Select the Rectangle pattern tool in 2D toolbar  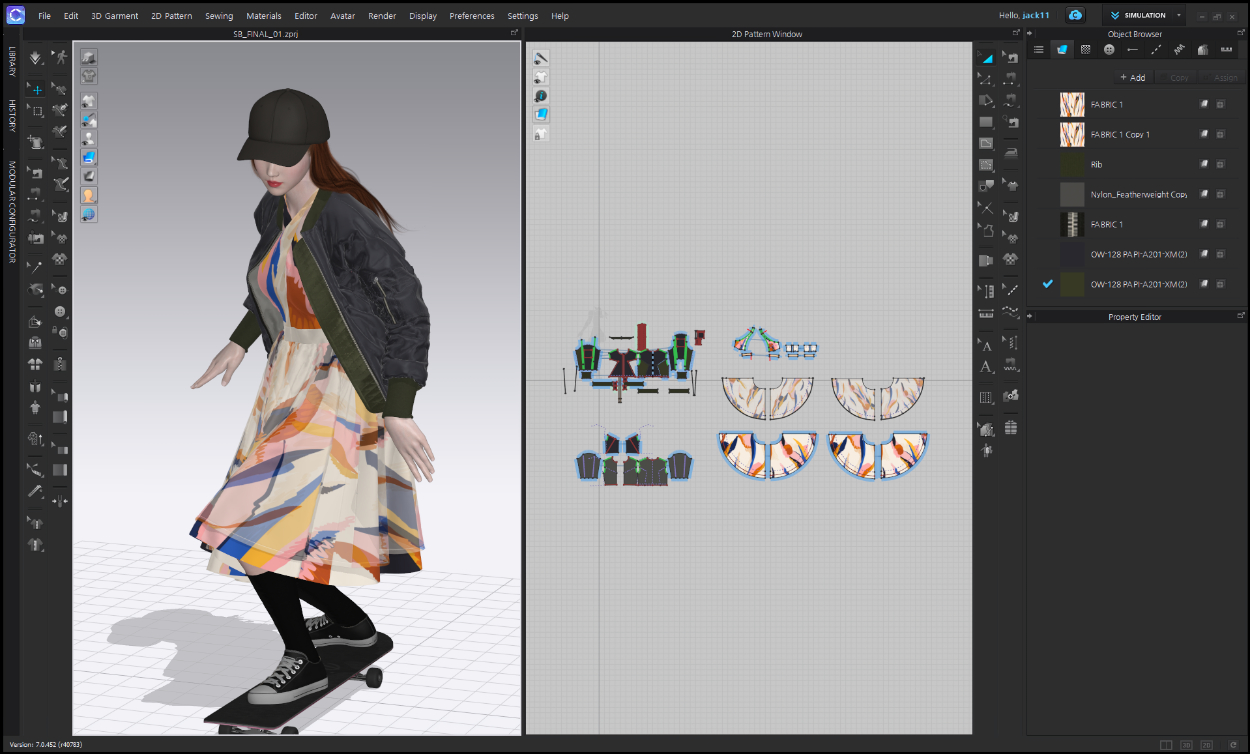[x=986, y=121]
